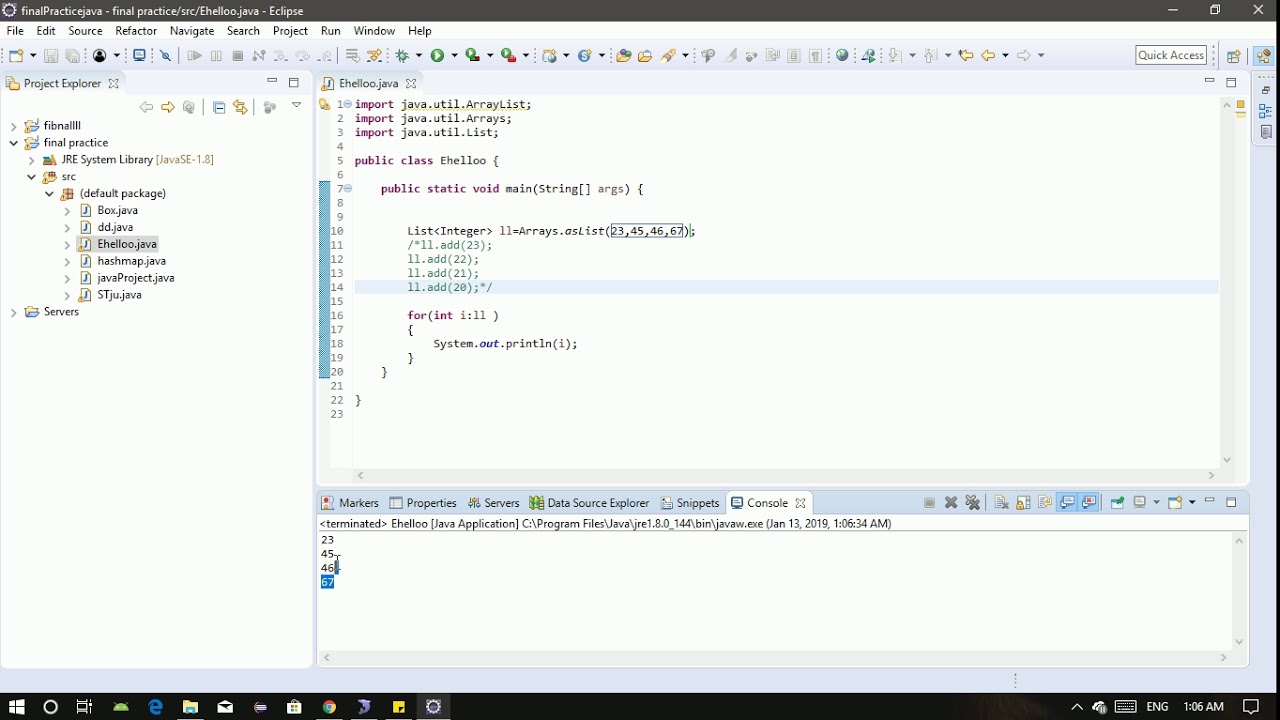Viewport: 1280px width, 720px height.
Task: Click the Coverage run icon
Action: pos(473,56)
